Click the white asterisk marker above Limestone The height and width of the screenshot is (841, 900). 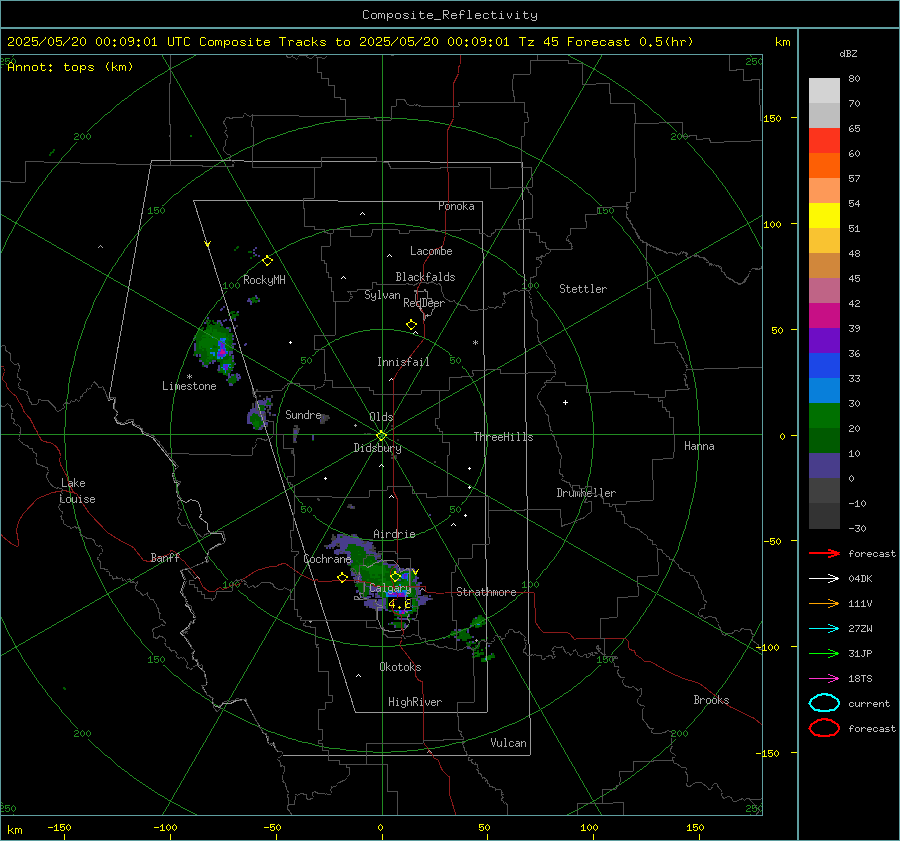[189, 377]
